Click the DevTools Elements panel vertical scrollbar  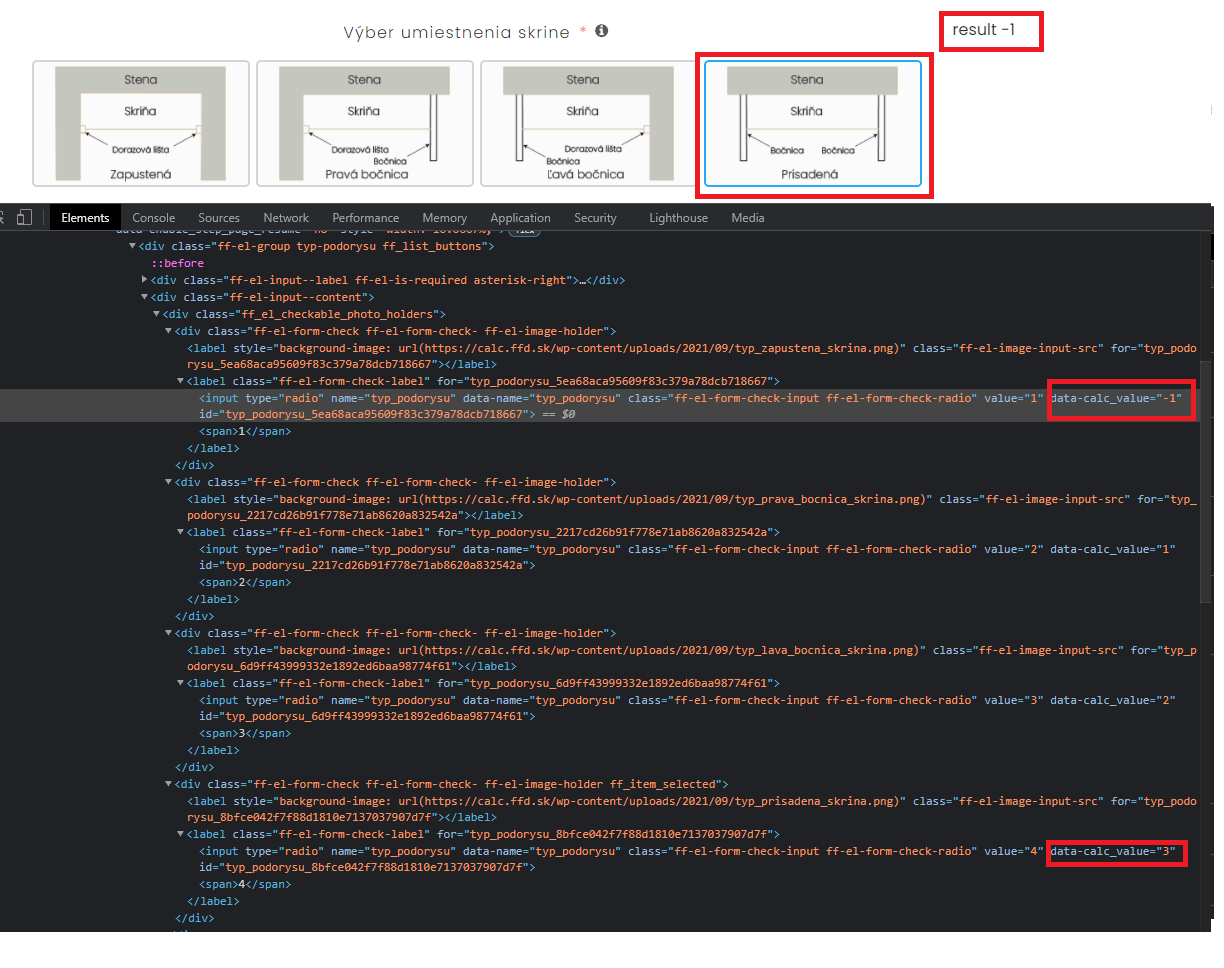coord(1207,480)
